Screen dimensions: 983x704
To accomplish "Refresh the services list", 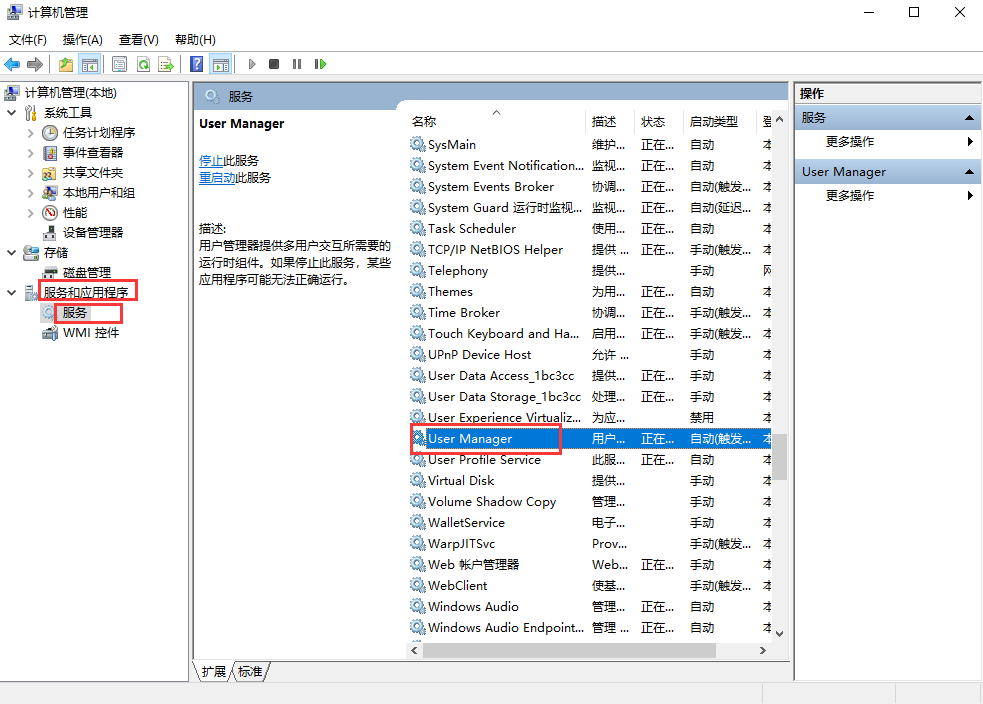I will pyautogui.click(x=143, y=63).
